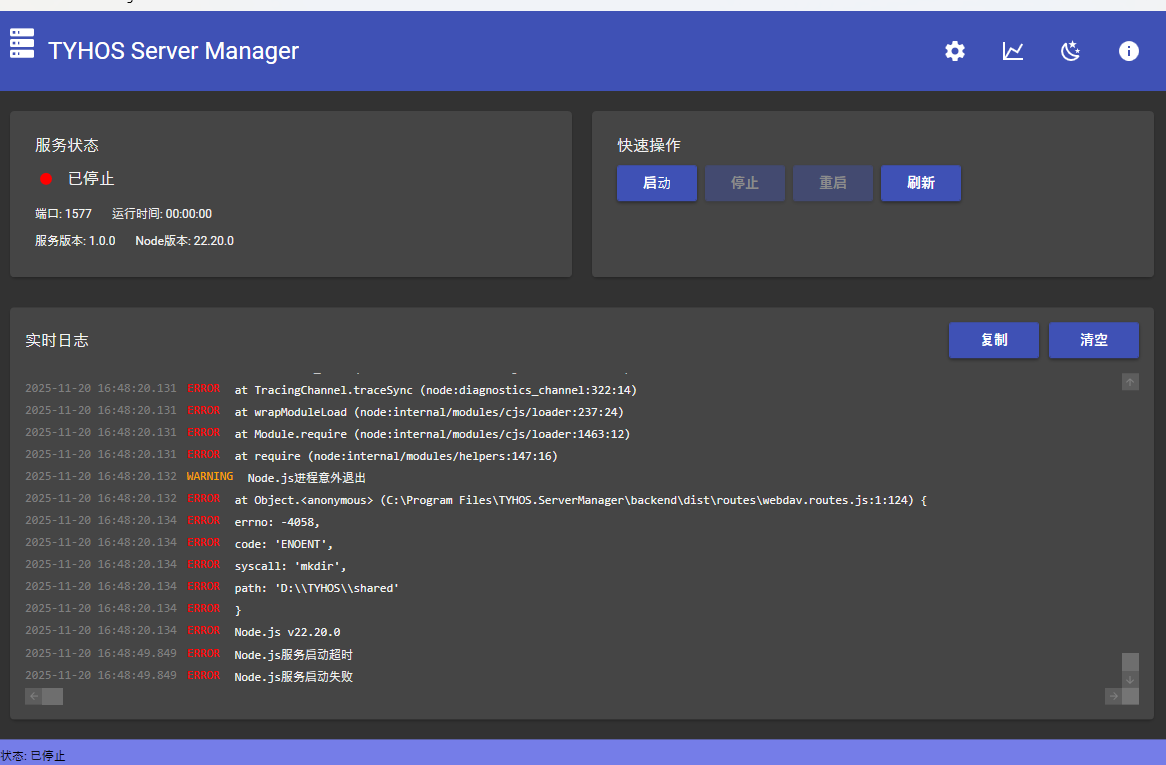
Task: Click the log scroll-left arrow
Action: coord(33,697)
